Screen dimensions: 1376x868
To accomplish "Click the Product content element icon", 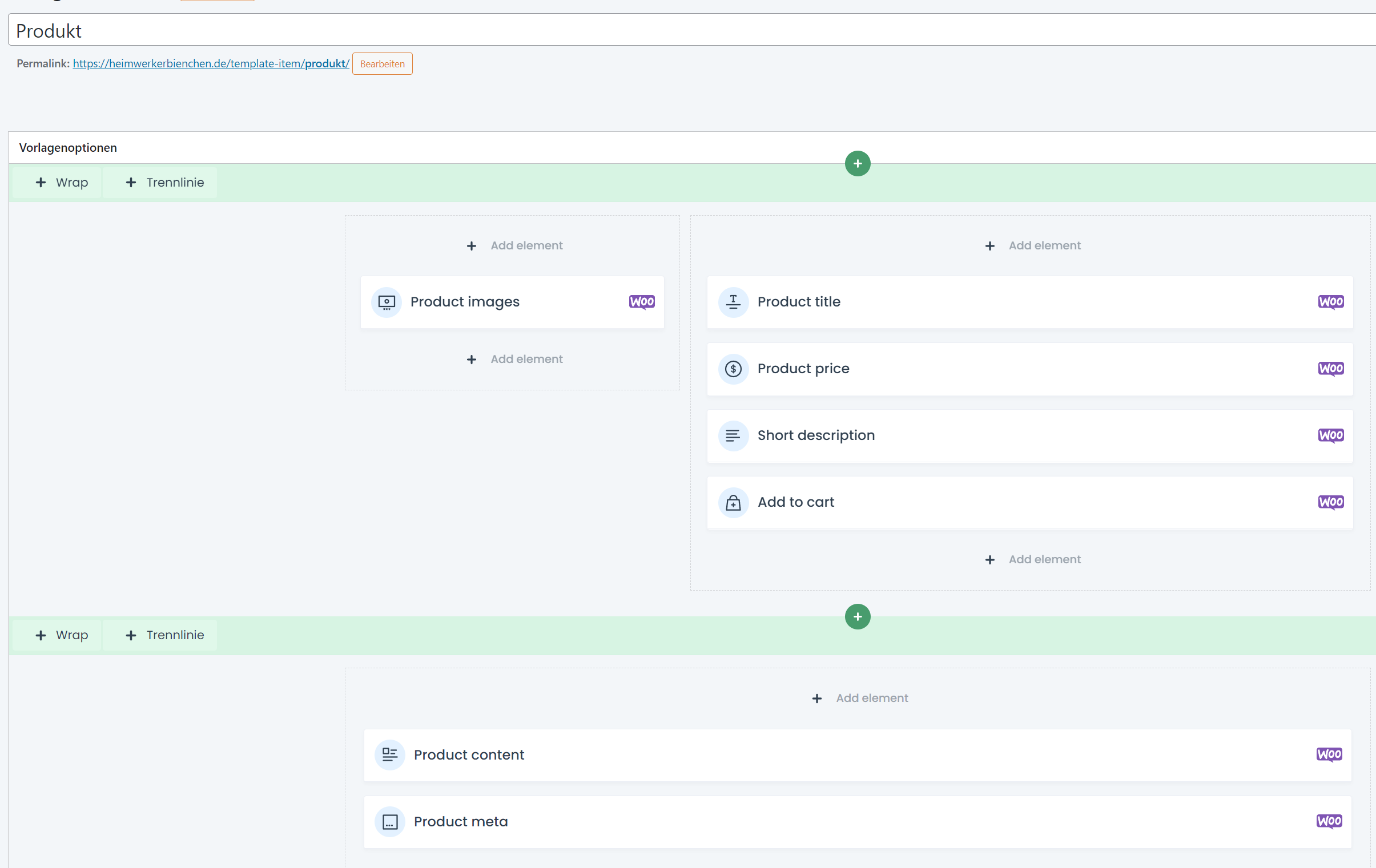I will click(390, 755).
